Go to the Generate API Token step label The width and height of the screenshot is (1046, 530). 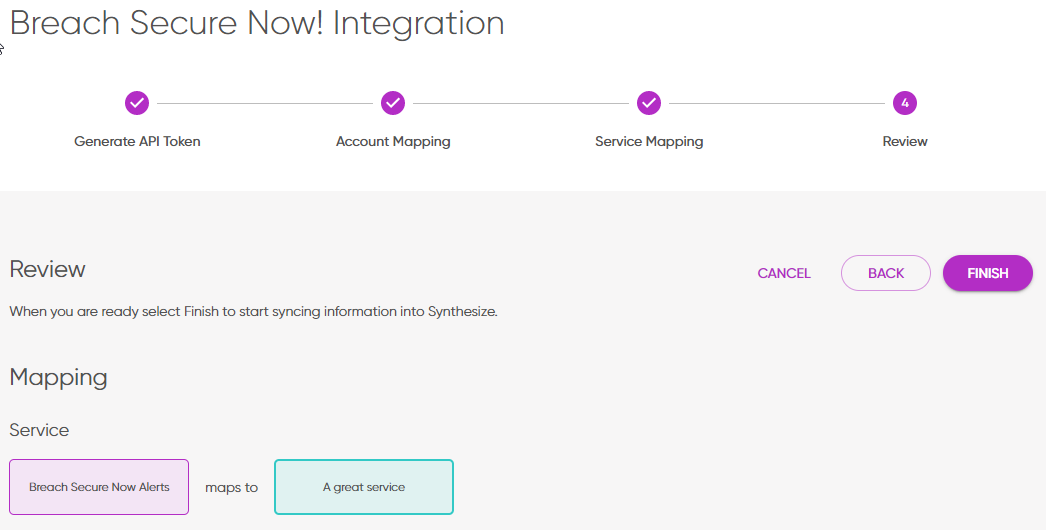point(137,142)
